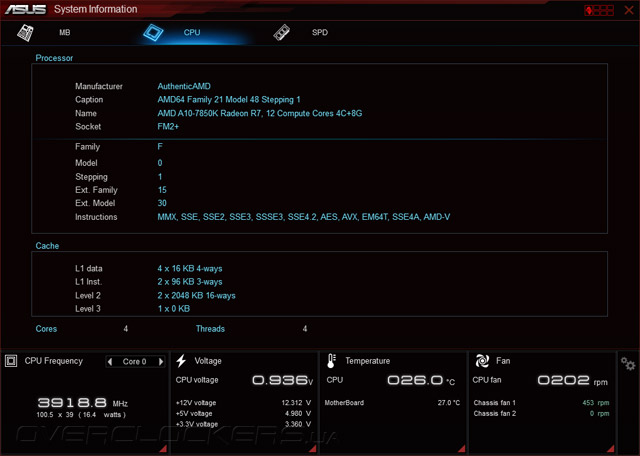Click the 3918.8 MHz frequency readout

point(82,403)
